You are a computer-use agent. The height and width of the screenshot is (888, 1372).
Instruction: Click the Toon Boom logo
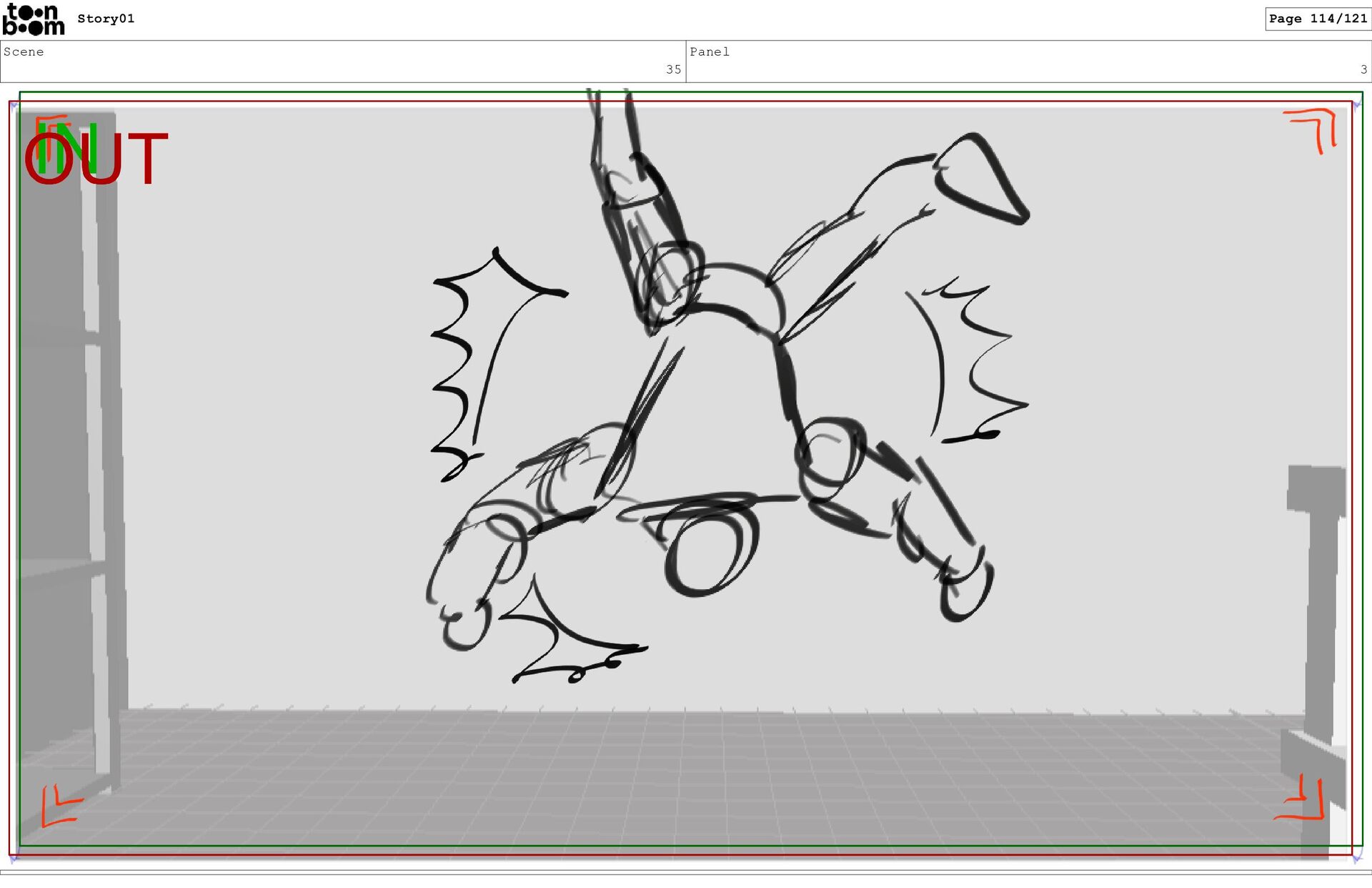(33, 19)
